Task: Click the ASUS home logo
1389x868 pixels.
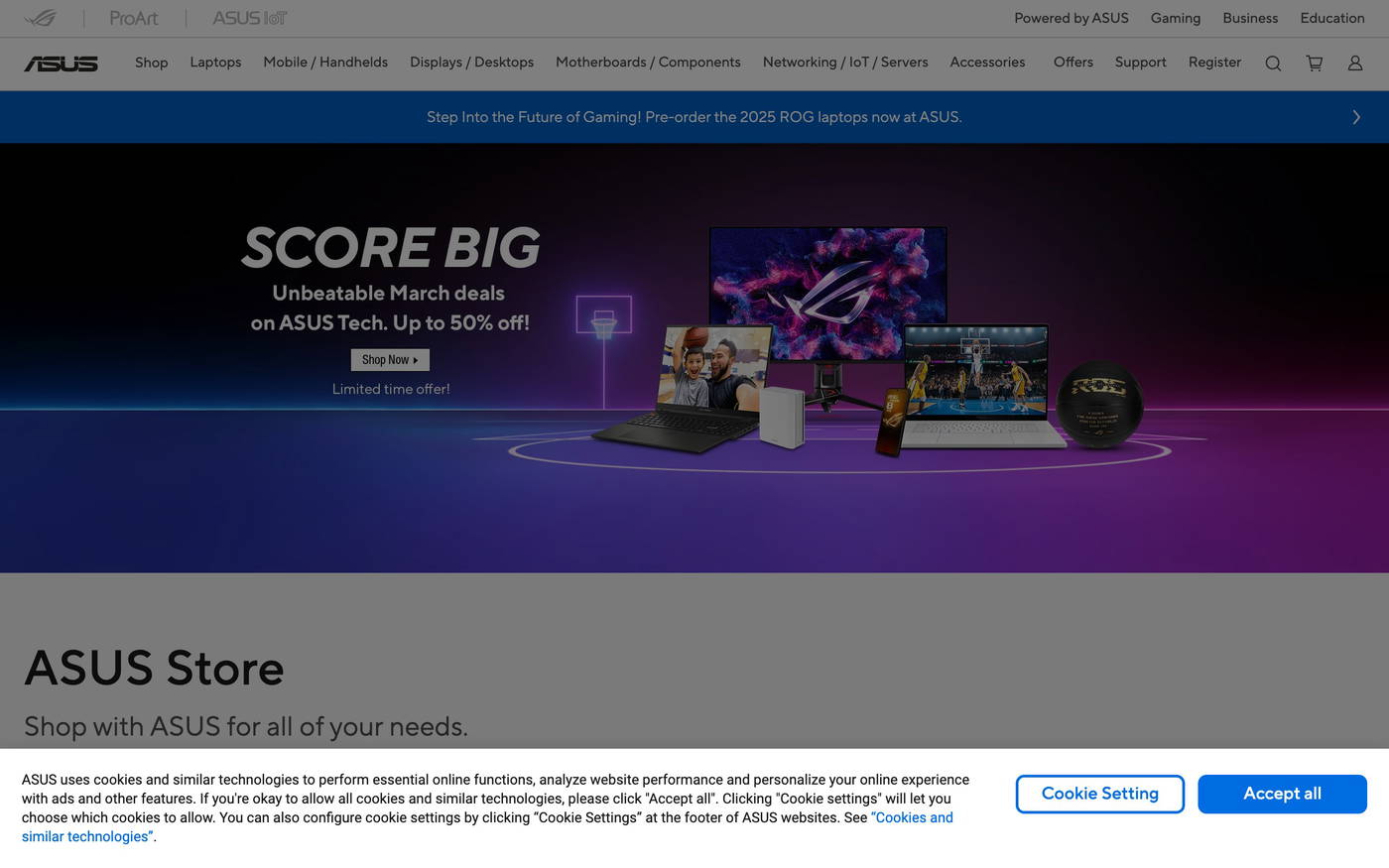Action: coord(62,63)
